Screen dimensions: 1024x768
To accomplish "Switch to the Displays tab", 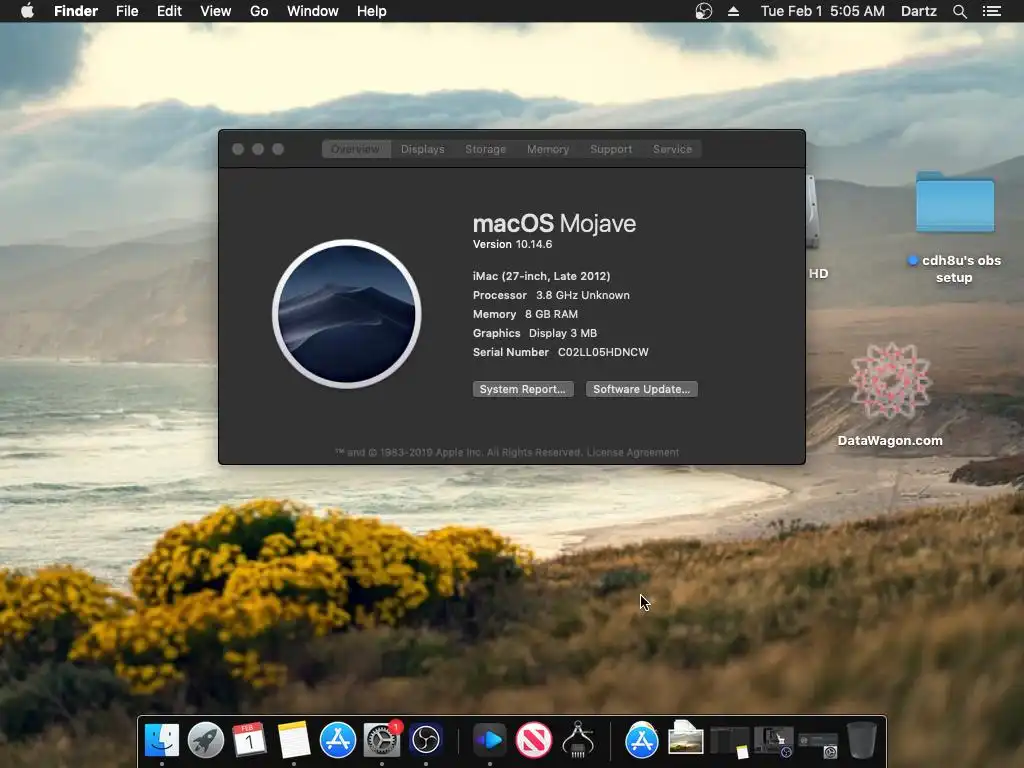I will [x=423, y=149].
